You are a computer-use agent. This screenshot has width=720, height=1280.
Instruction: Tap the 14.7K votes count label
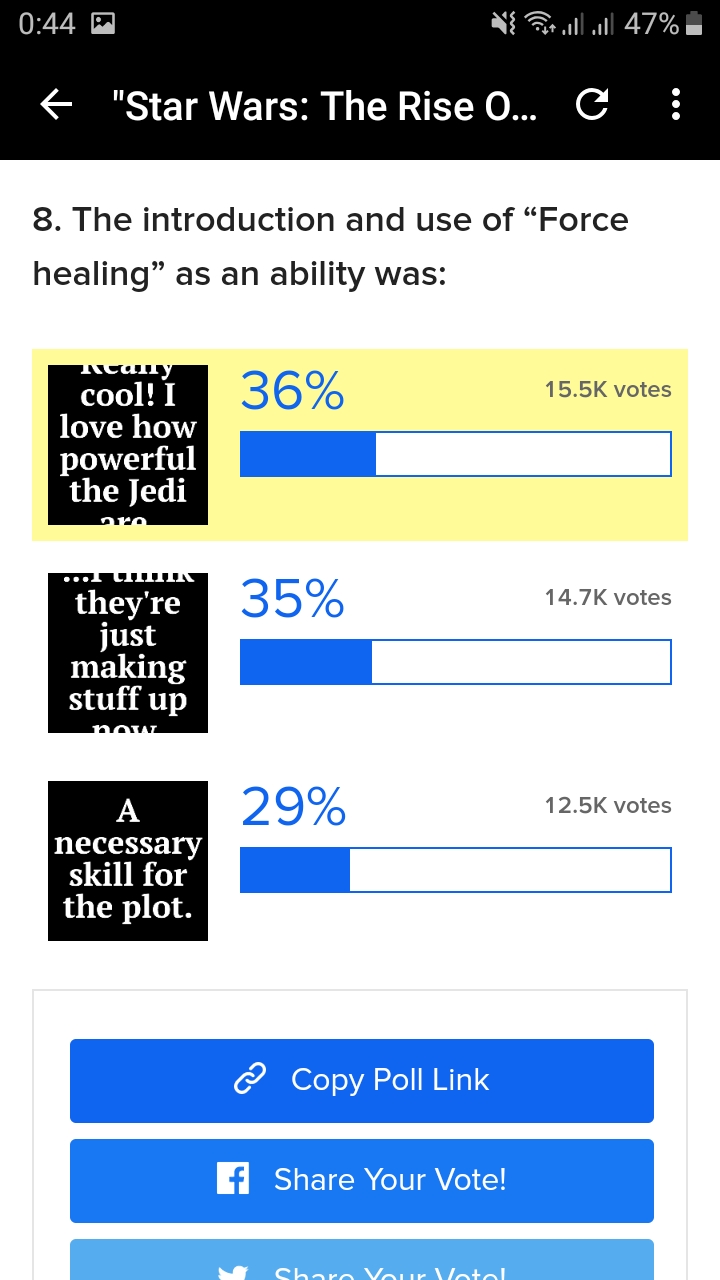tap(608, 598)
